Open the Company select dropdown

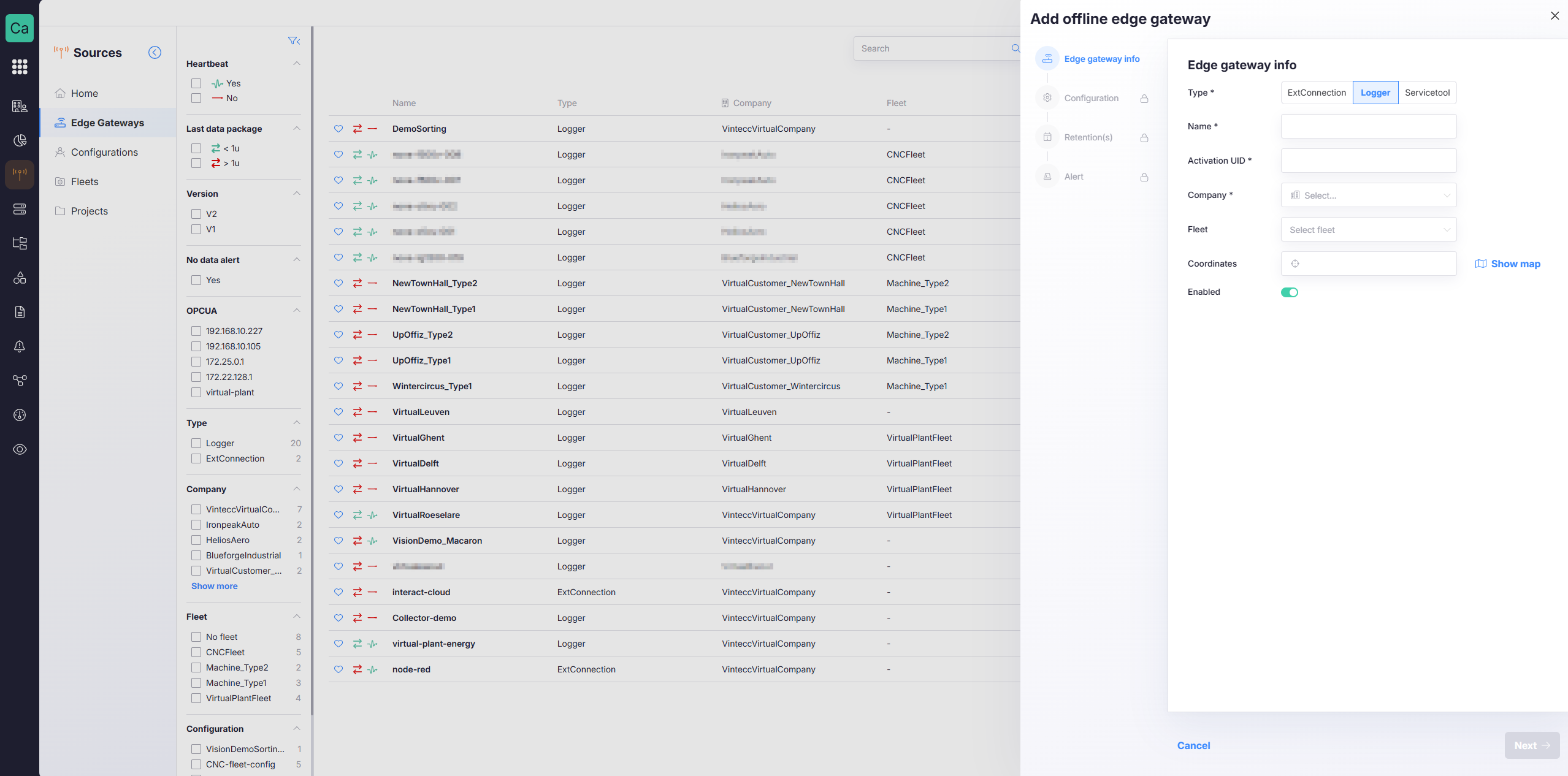[x=1369, y=196]
